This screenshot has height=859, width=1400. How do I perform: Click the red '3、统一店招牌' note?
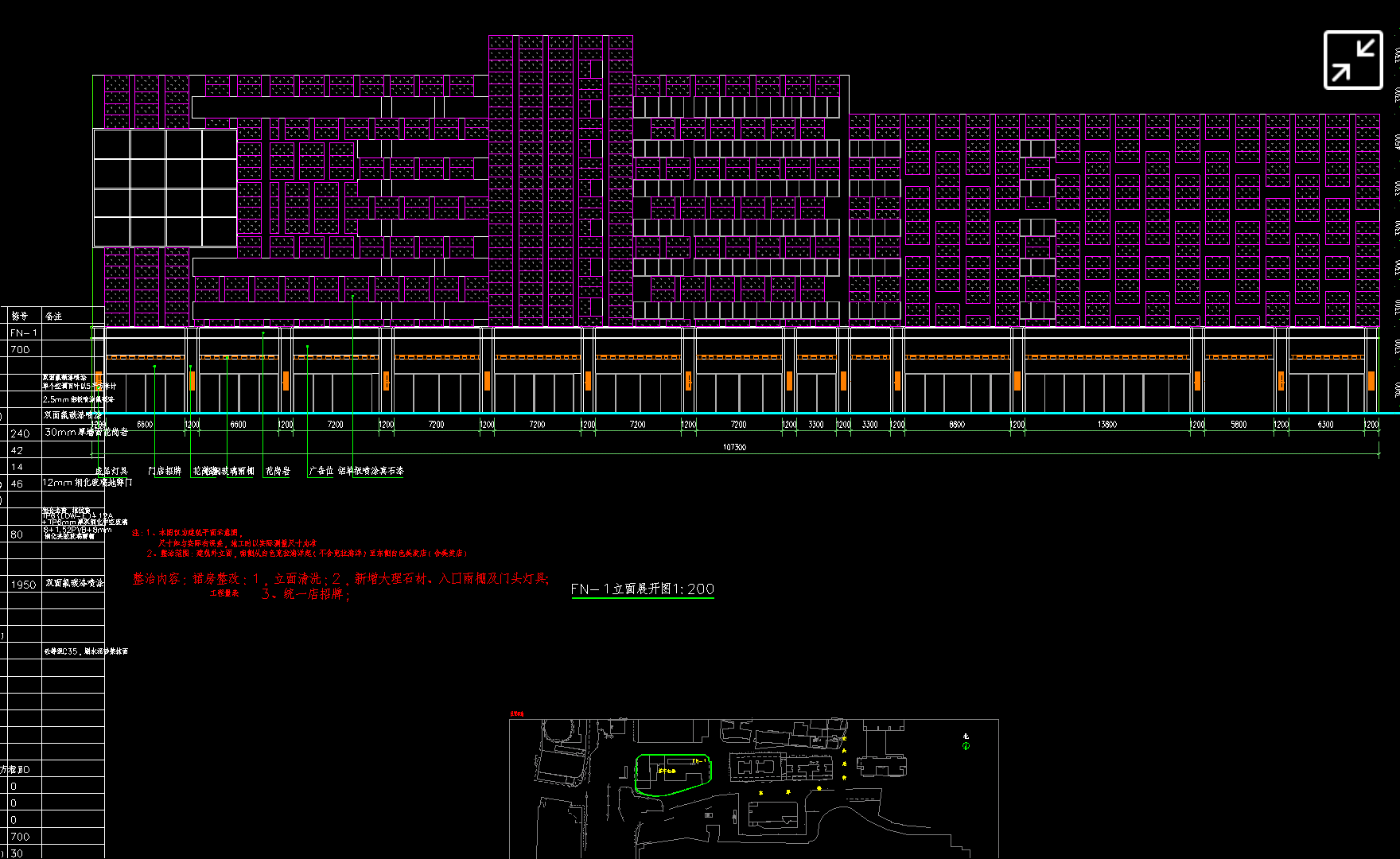point(305,594)
